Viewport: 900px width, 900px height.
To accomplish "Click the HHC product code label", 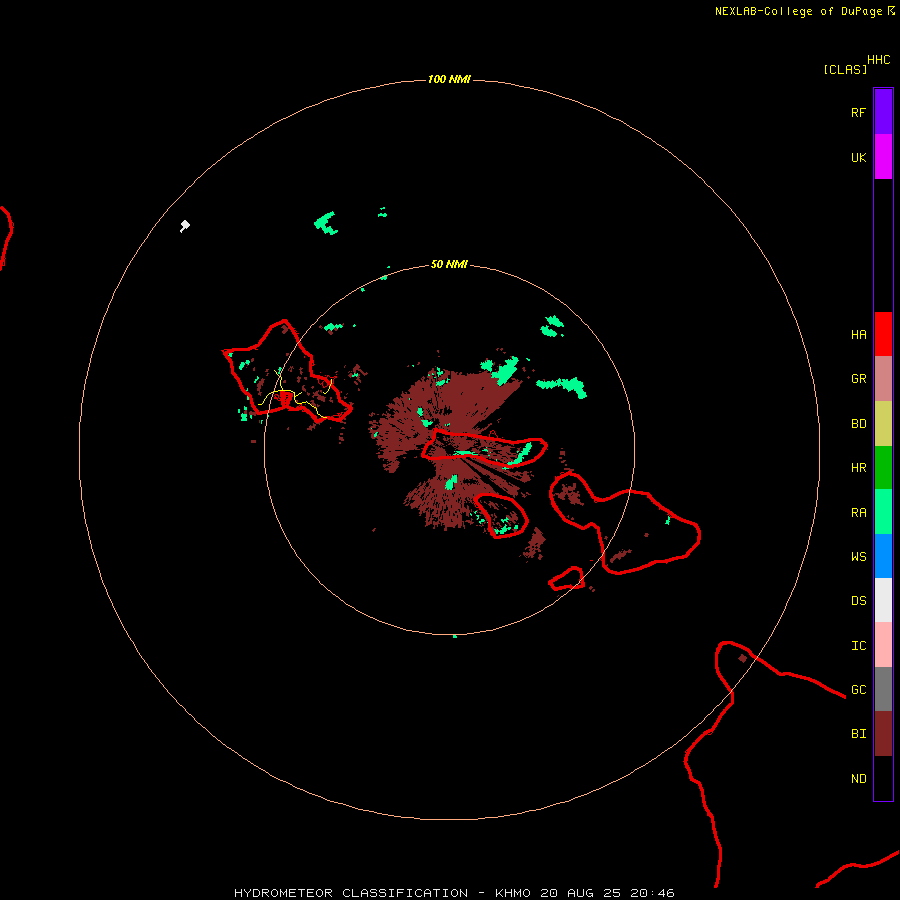I will click(878, 60).
